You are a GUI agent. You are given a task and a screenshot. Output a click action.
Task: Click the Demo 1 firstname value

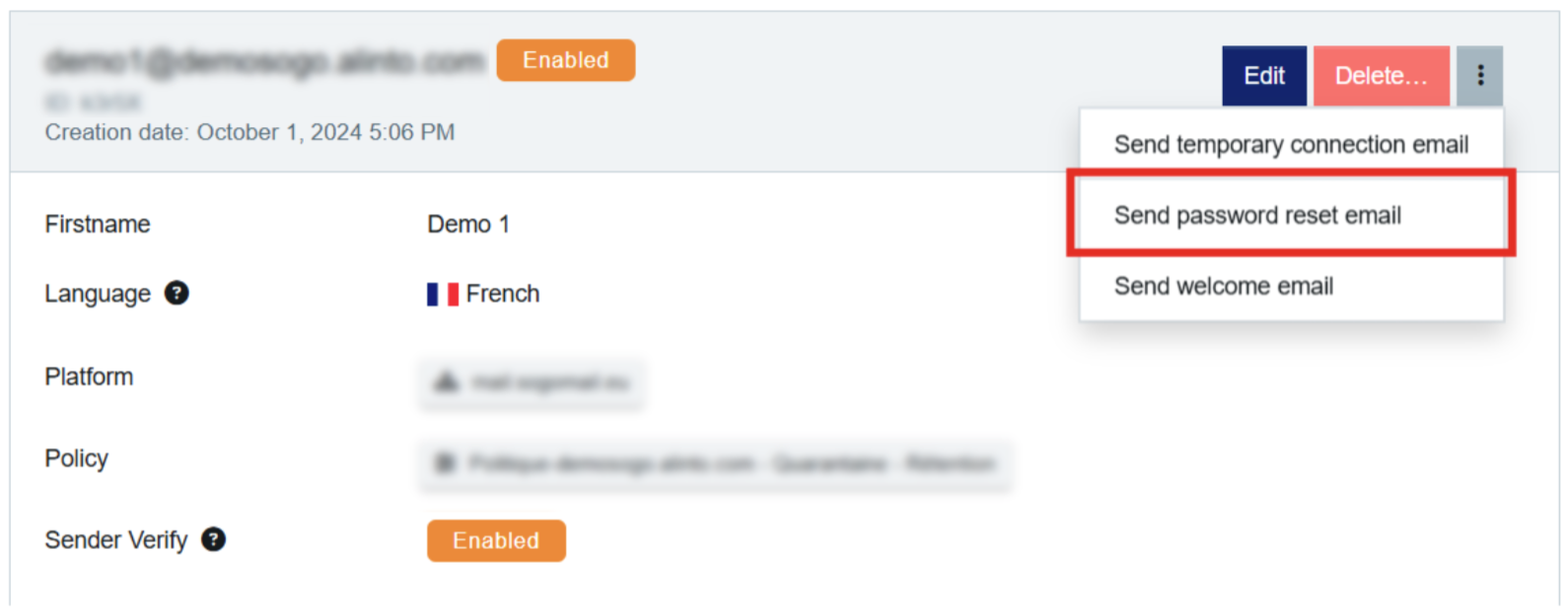468,225
